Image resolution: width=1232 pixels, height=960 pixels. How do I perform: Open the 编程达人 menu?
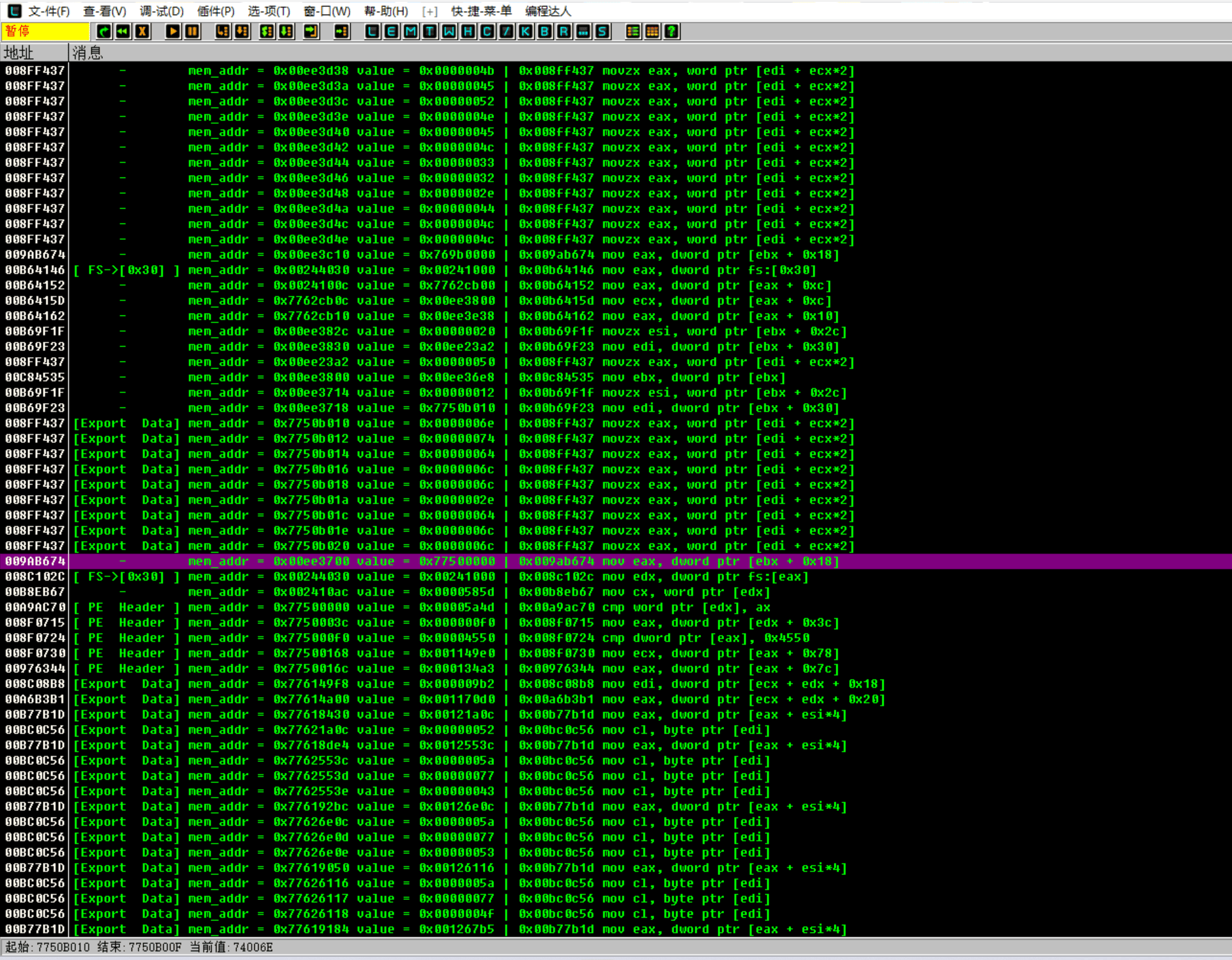(x=548, y=11)
